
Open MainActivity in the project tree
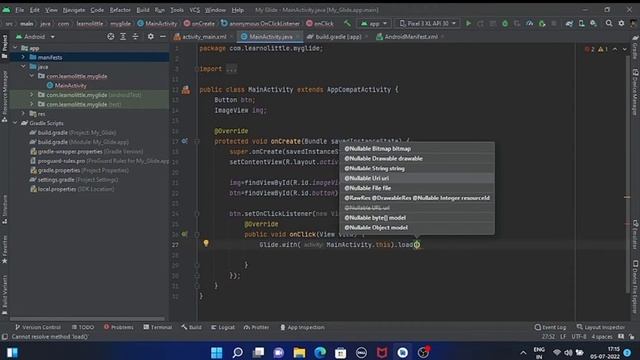tap(71, 86)
